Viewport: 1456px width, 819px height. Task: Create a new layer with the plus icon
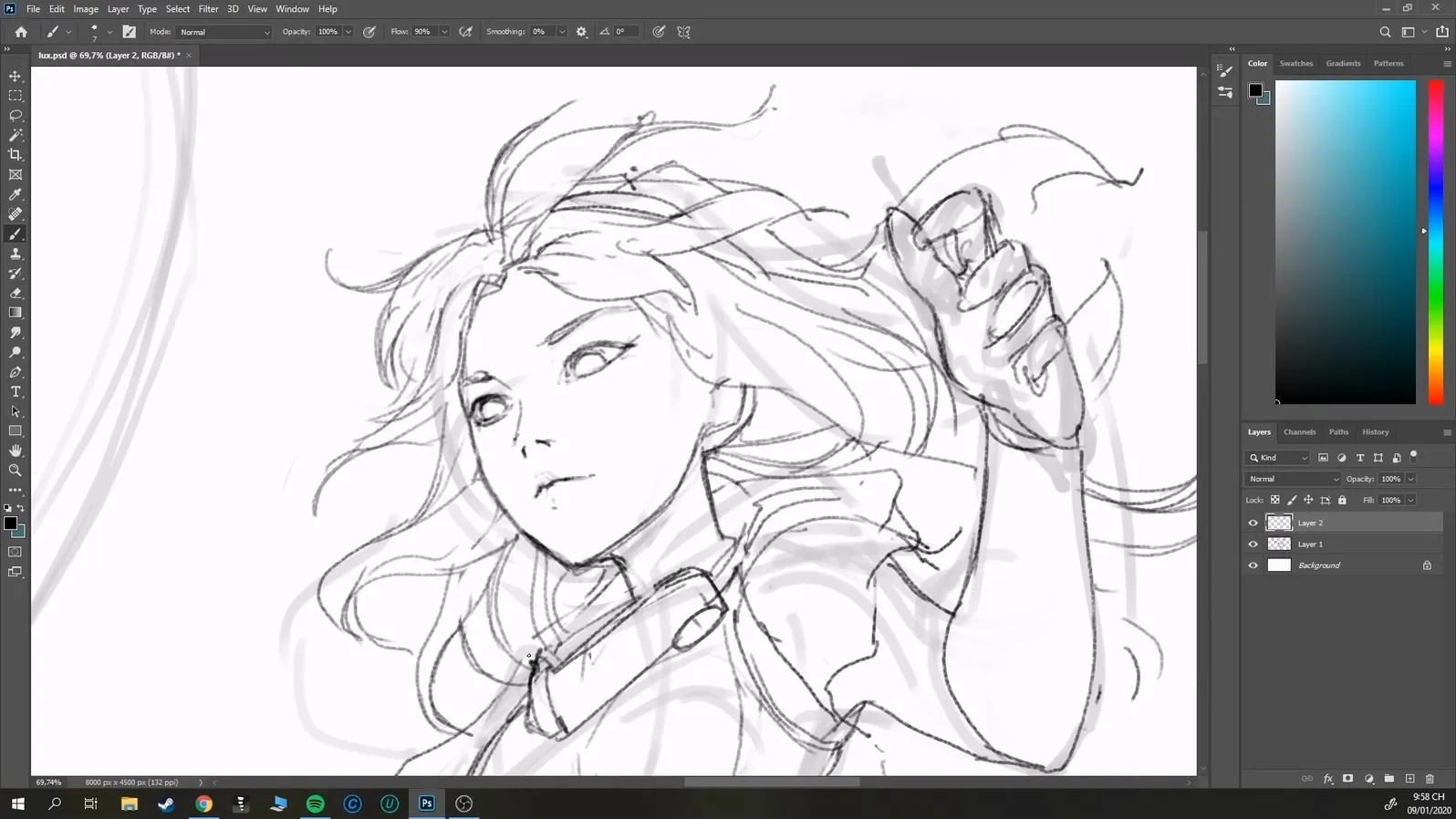[1409, 779]
